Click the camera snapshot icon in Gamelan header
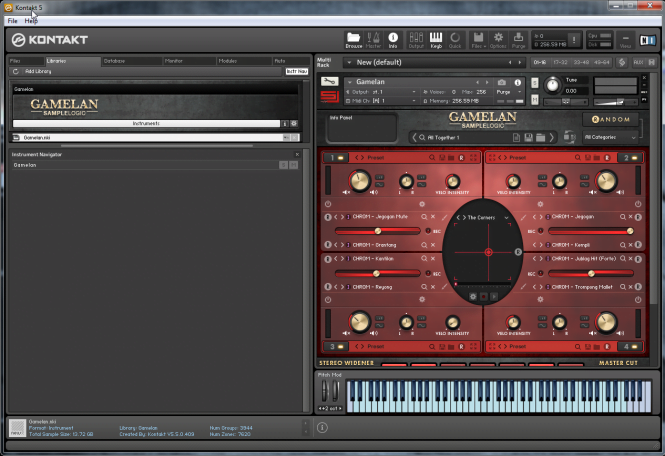Image resolution: width=665 pixels, height=456 pixels. click(502, 82)
